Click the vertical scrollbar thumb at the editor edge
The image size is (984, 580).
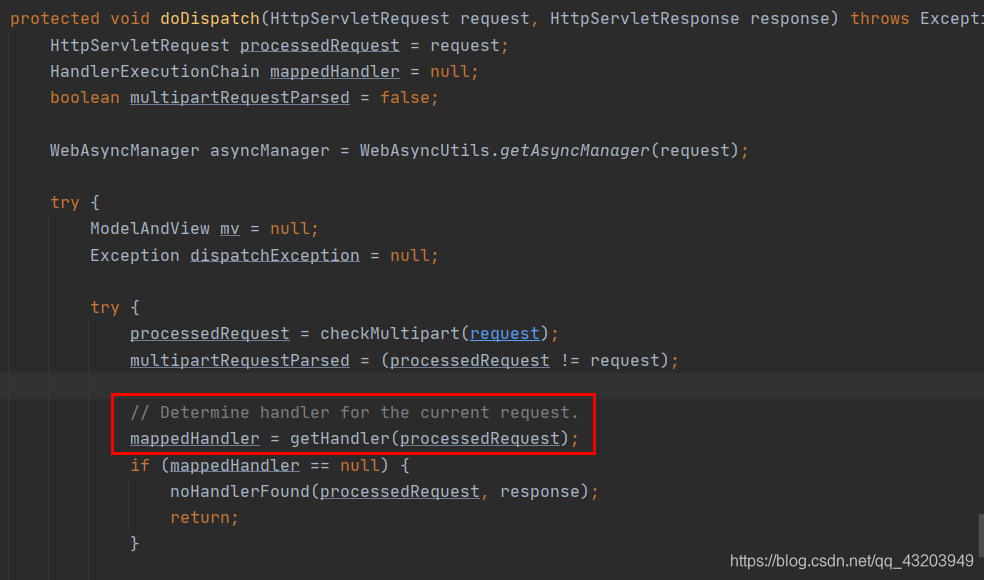tap(981, 535)
